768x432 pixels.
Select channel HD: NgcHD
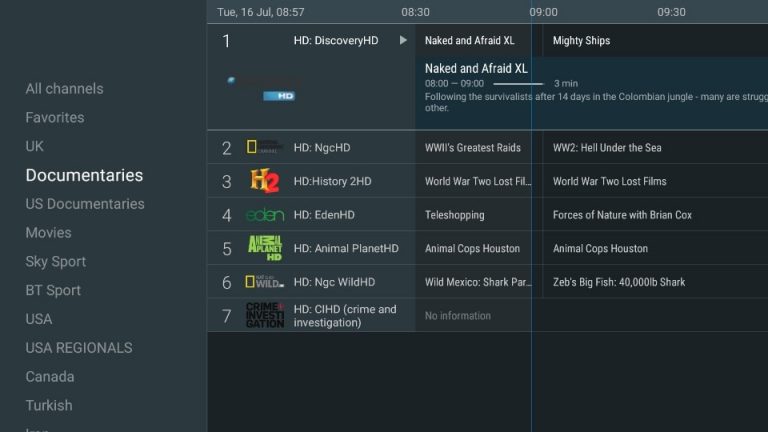point(322,147)
